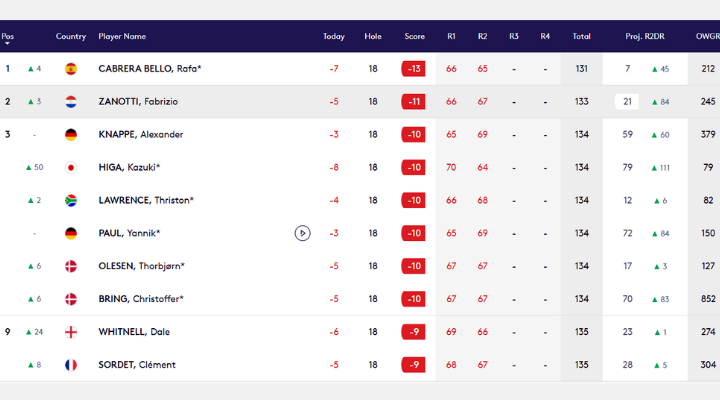This screenshot has height=400, width=720.
Task: Click Zanotti's red -11 score badge
Action: pos(413,102)
